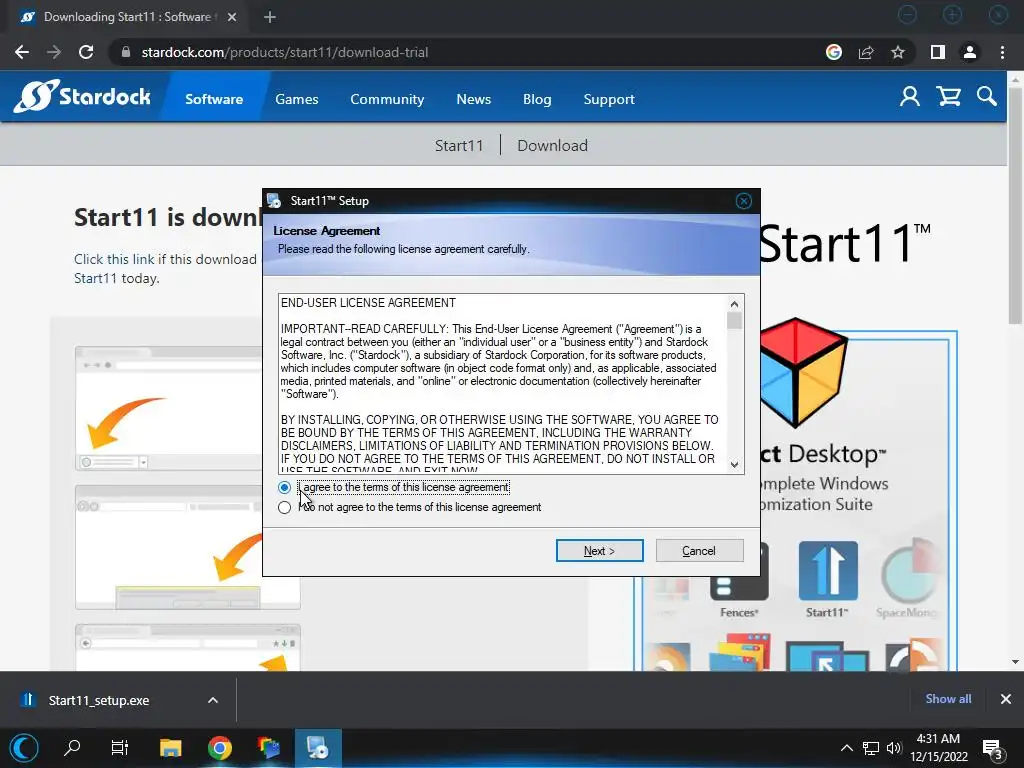Open the Games nav menu
Viewport: 1024px width, 768px height.
point(296,99)
